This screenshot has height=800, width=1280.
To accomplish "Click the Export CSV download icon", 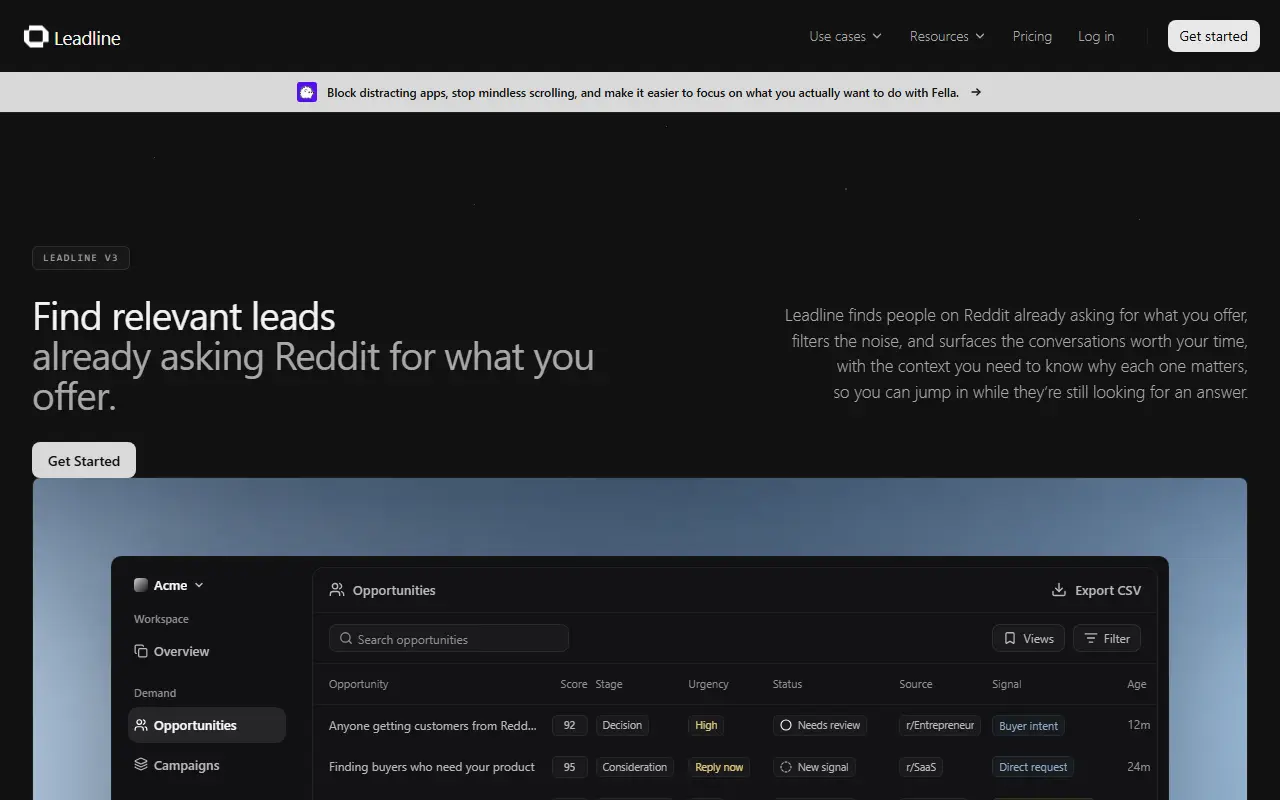I will [1059, 590].
